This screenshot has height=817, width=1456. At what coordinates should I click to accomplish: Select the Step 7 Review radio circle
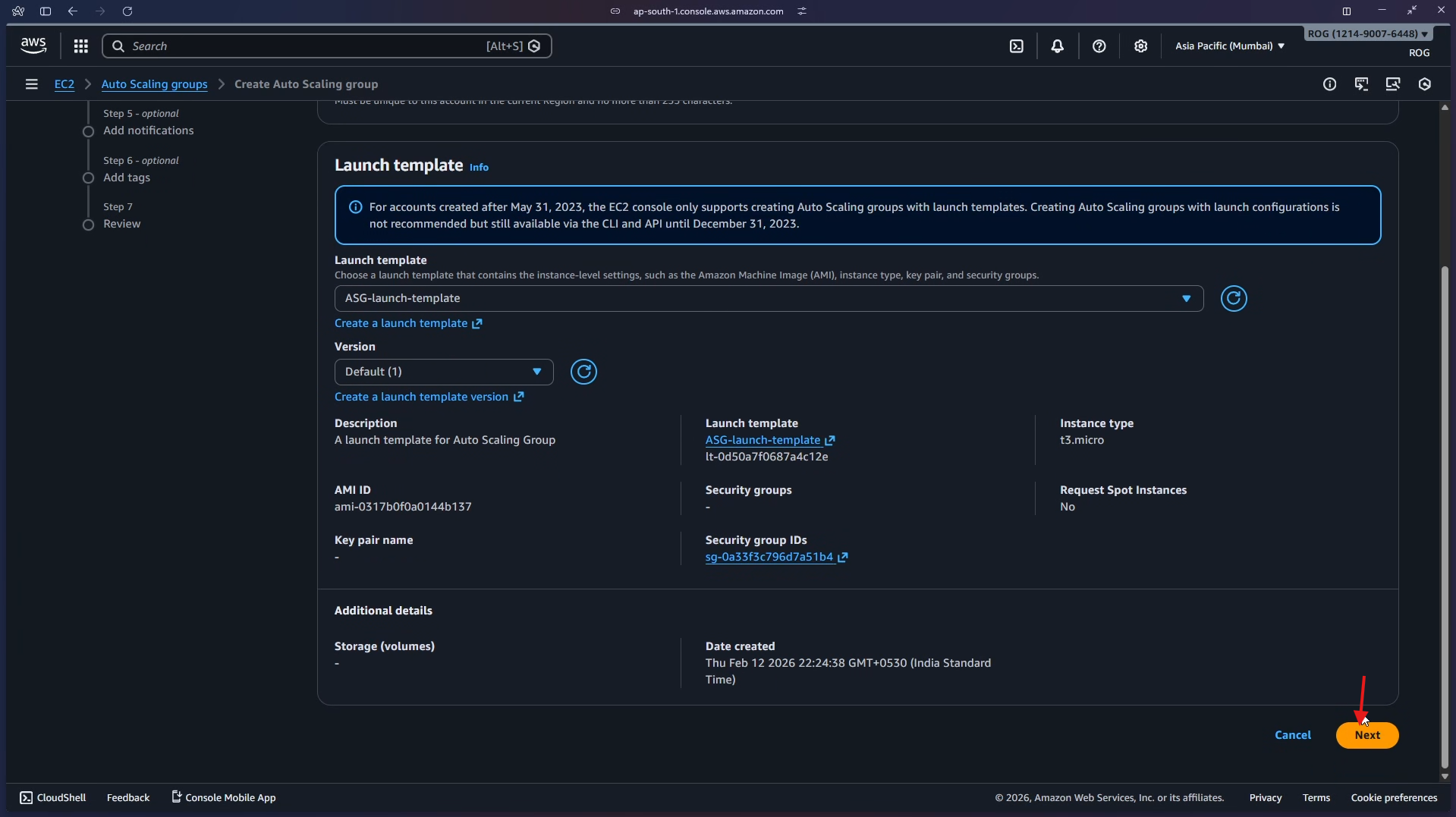coord(87,225)
